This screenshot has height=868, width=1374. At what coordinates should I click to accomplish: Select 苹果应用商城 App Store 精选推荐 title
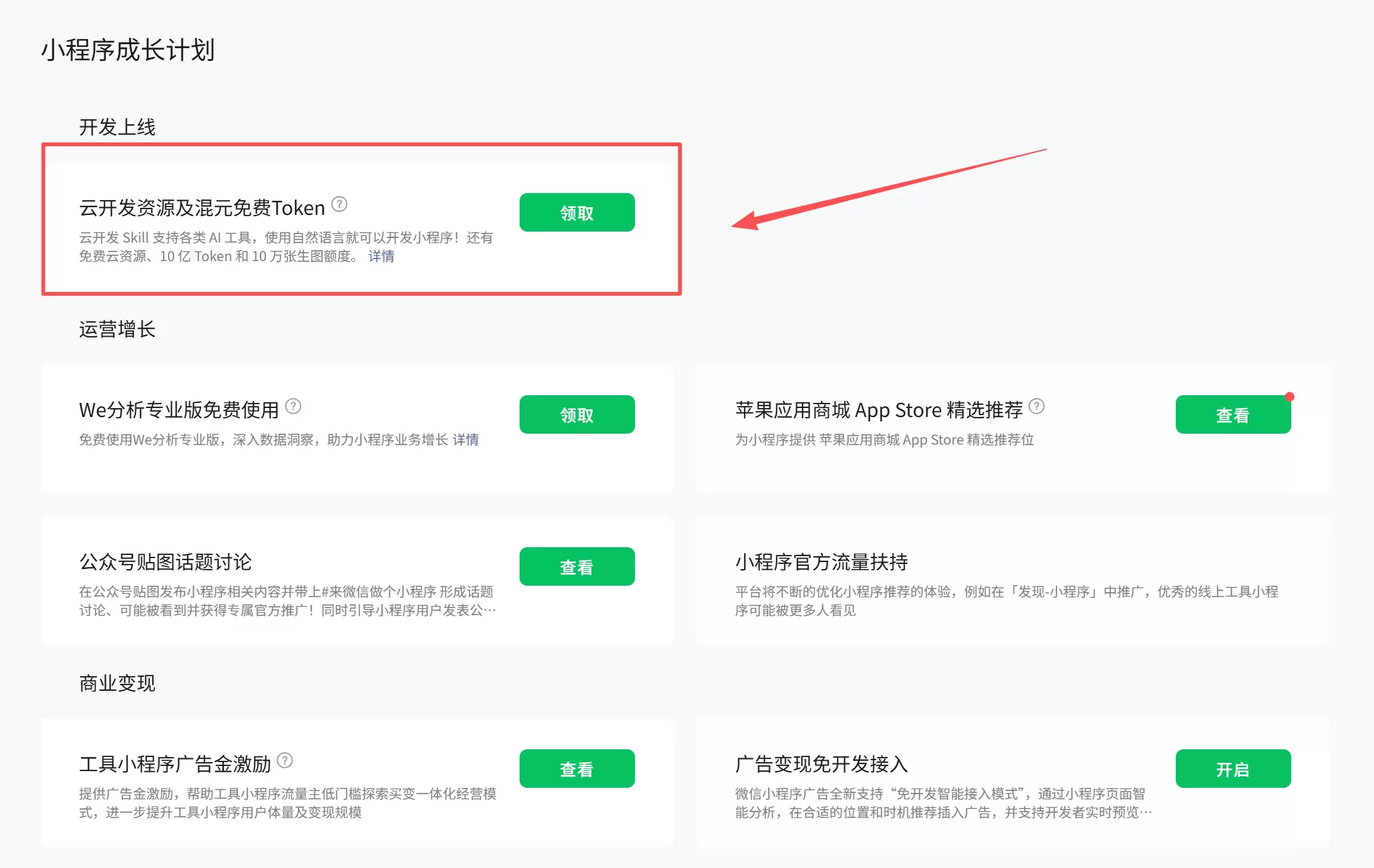click(879, 410)
